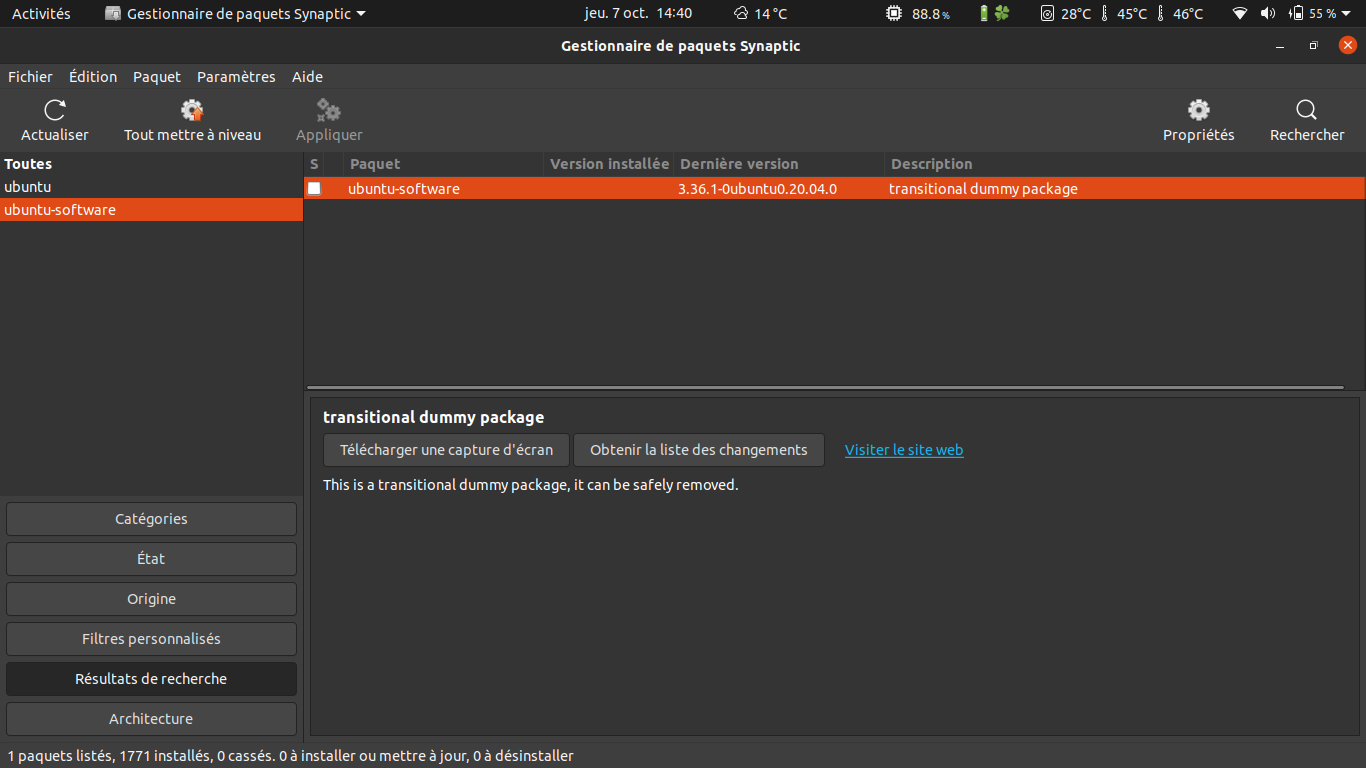Click the row description 'transitional dummy package'

[x=983, y=188]
